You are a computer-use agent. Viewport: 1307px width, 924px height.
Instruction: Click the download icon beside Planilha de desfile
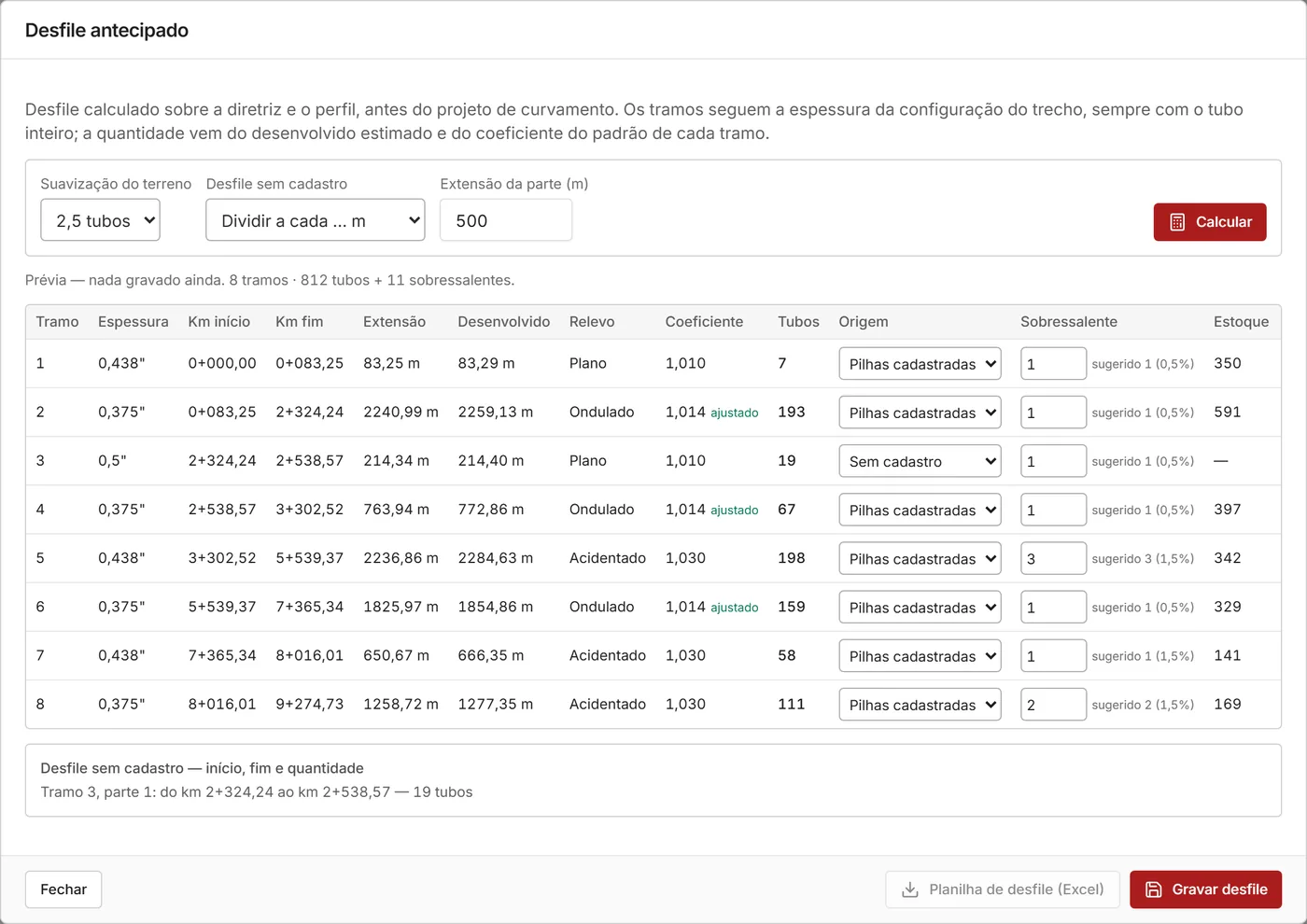[909, 889]
